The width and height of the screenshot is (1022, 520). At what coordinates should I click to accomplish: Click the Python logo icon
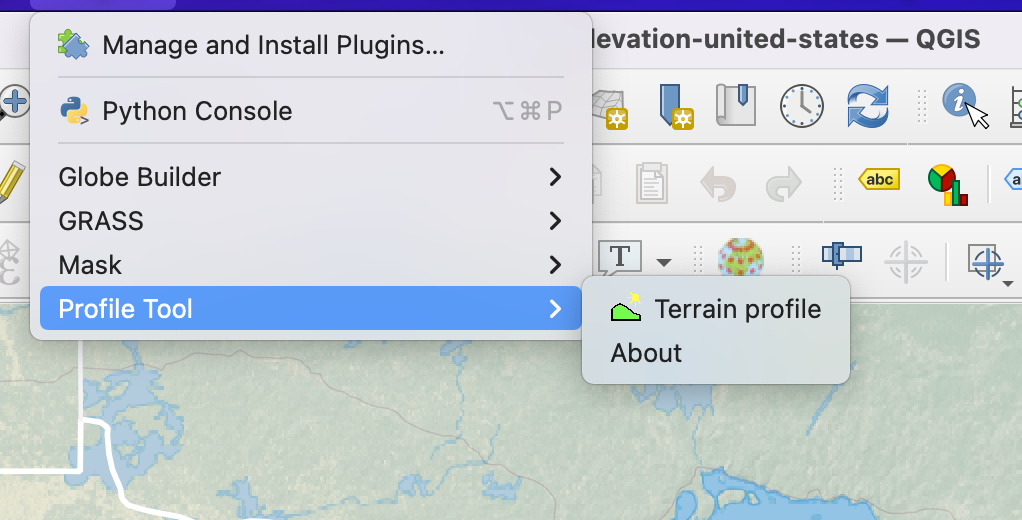coord(74,111)
